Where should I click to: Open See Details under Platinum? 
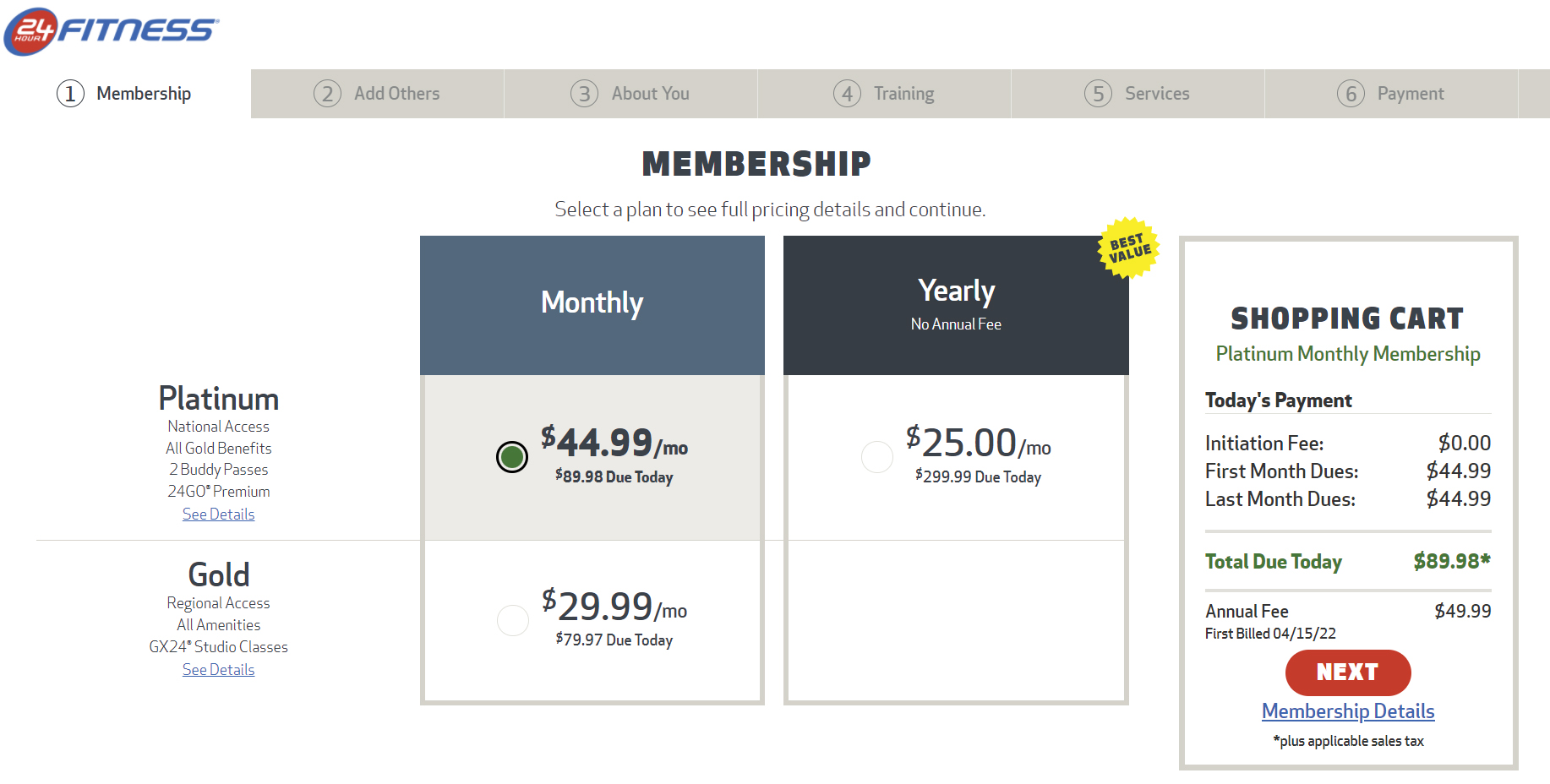(218, 514)
